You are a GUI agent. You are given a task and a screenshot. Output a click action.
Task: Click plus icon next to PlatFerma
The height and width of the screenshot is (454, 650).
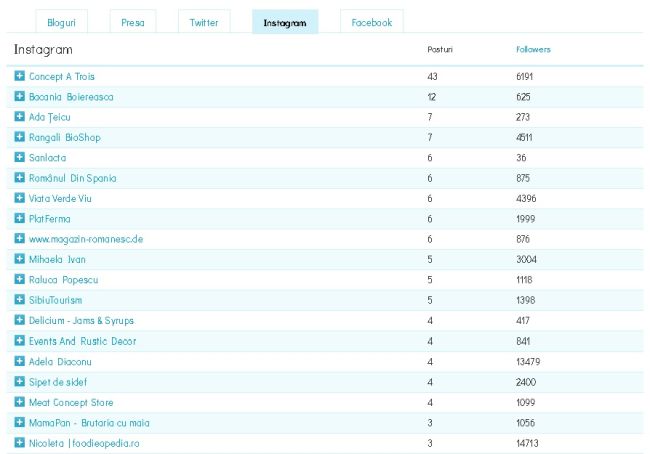[19, 219]
